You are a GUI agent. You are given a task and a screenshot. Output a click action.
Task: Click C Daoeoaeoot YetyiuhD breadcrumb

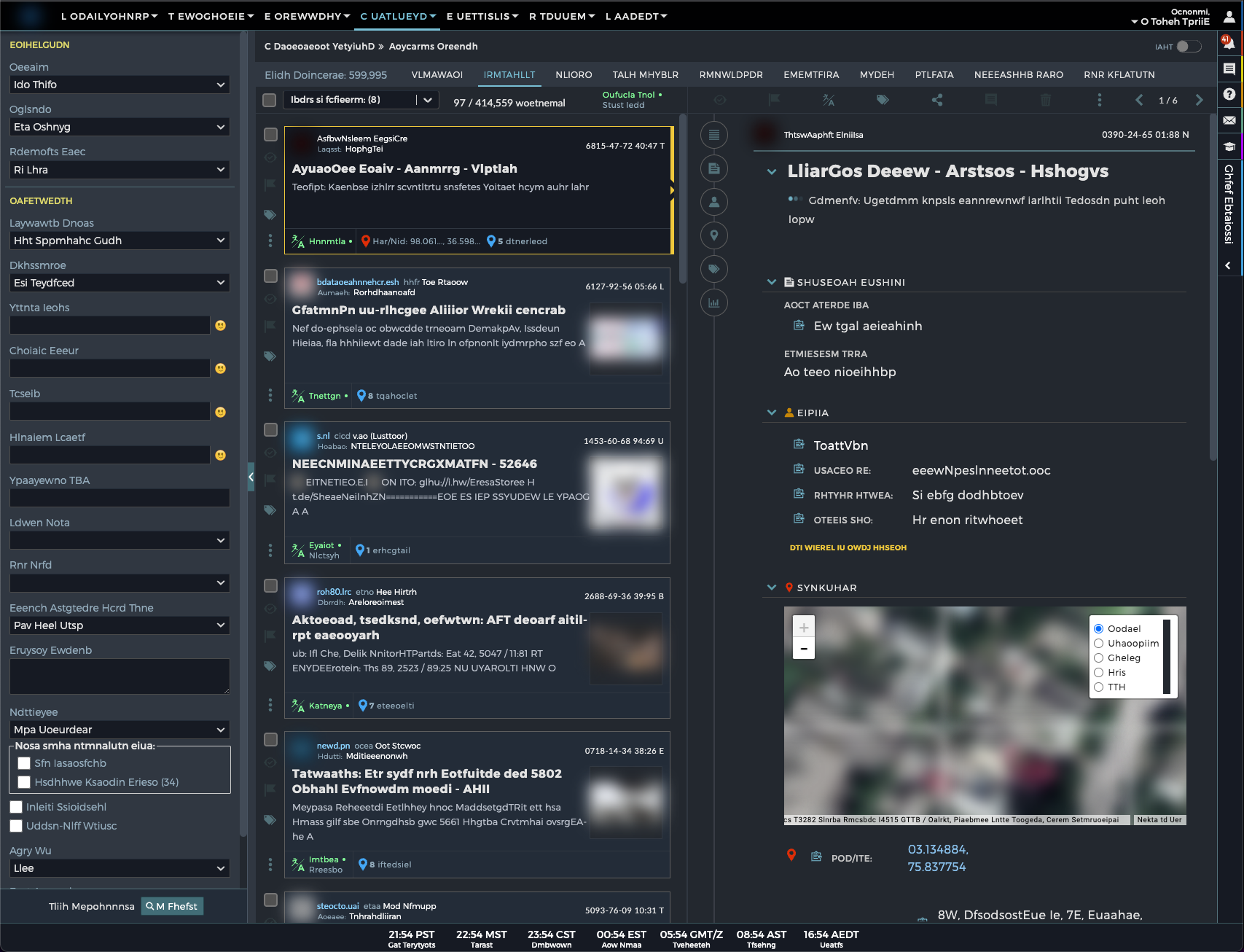pyautogui.click(x=319, y=47)
